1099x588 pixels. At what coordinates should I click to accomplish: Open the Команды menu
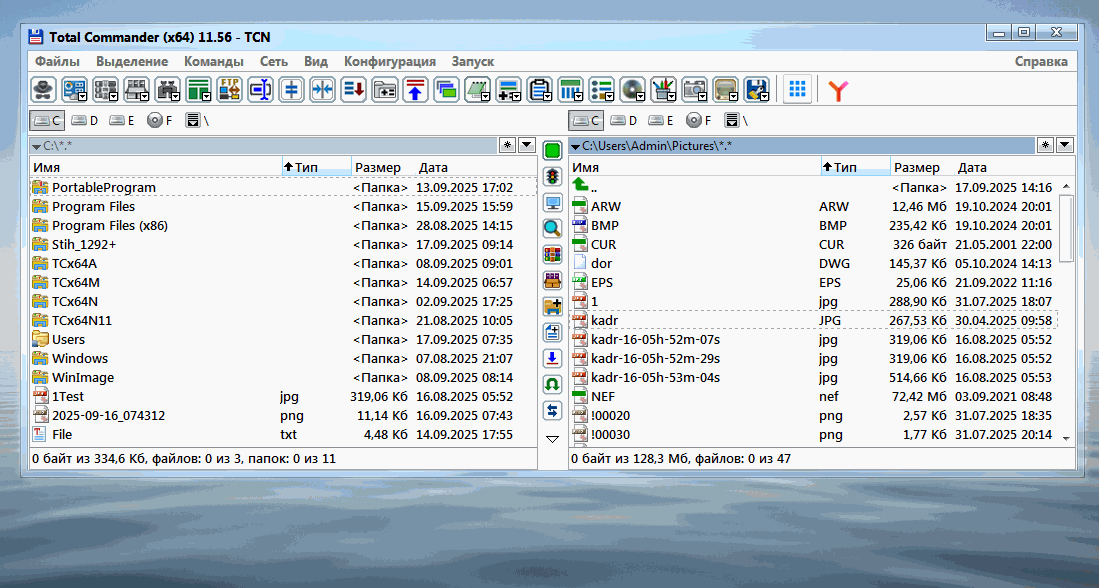[x=214, y=62]
